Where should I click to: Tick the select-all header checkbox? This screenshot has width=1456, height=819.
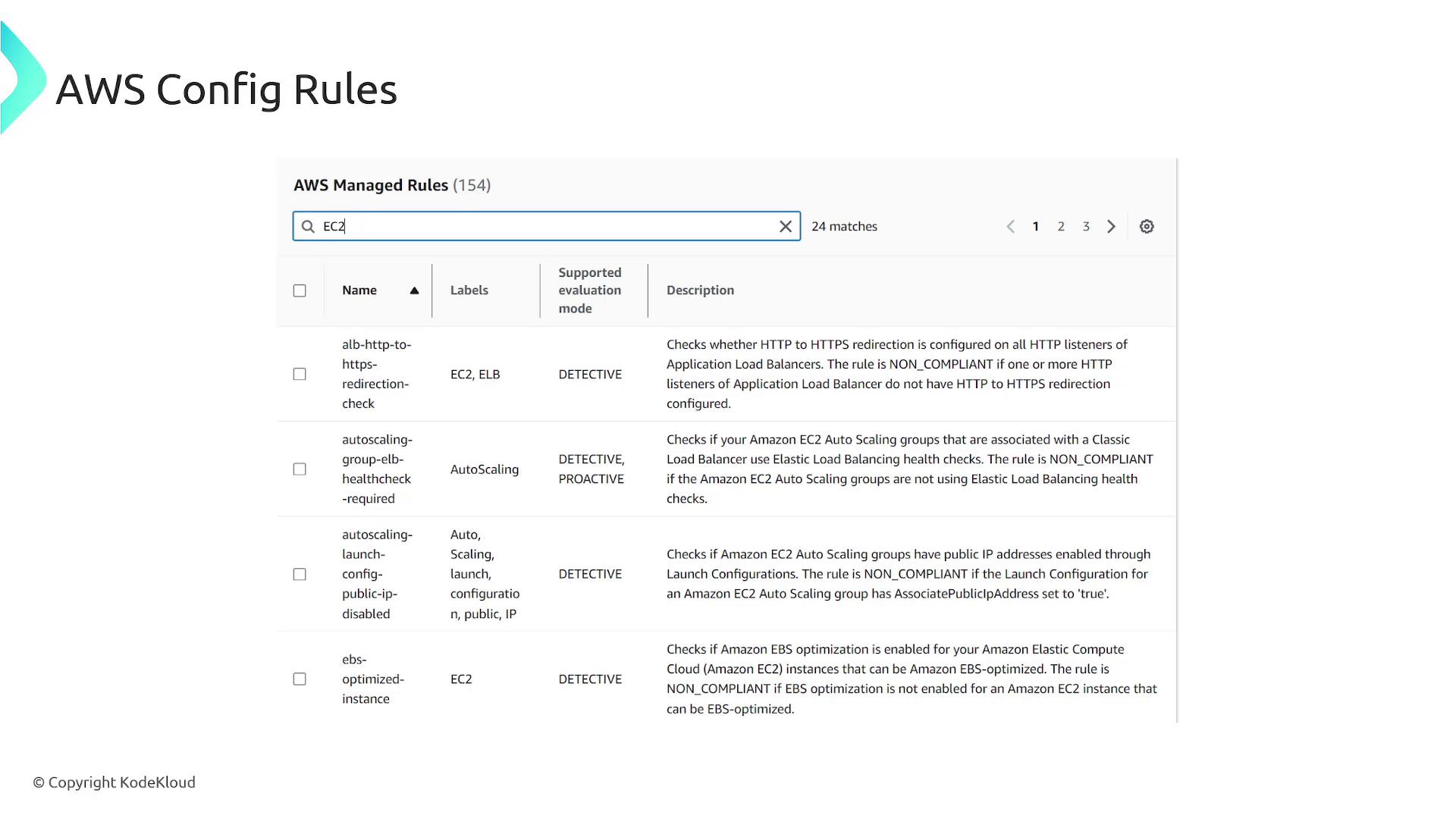(300, 290)
